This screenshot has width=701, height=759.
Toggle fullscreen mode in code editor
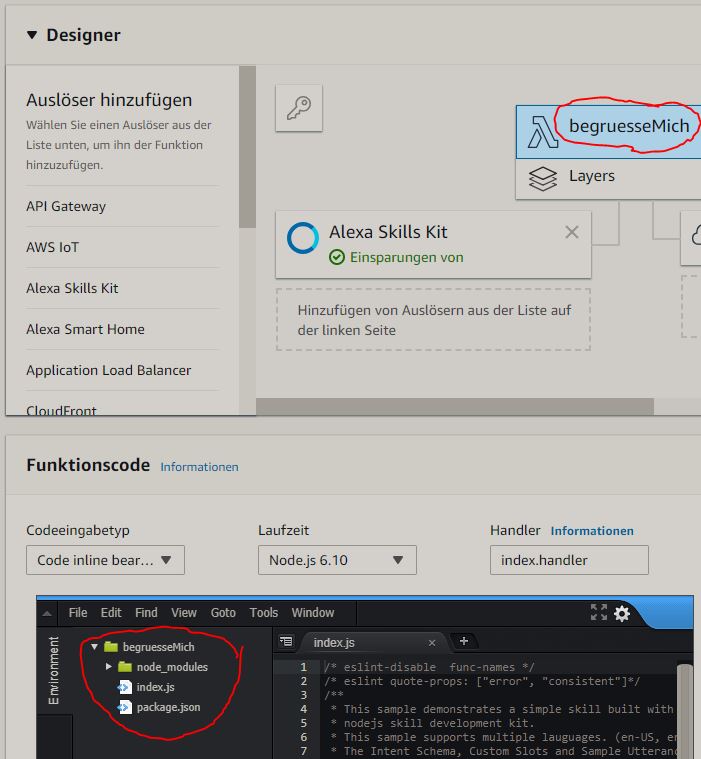[598, 613]
